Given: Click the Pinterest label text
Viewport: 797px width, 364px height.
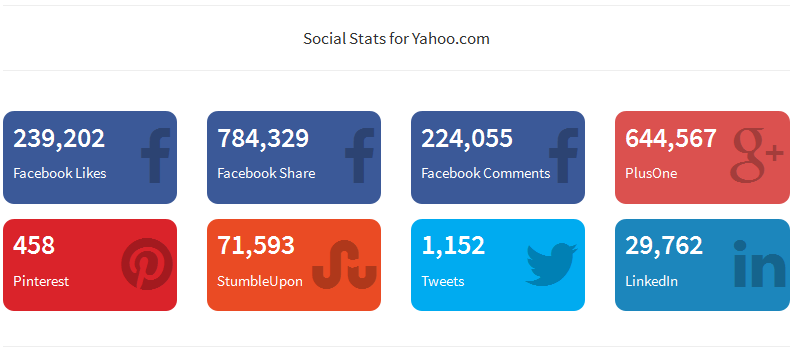Looking at the screenshot, I should pos(41,281).
